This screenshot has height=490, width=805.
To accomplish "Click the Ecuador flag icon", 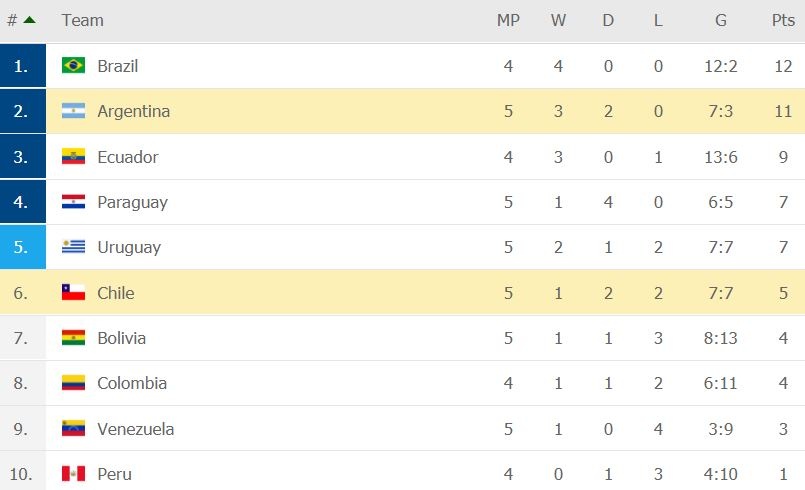I will (73, 157).
